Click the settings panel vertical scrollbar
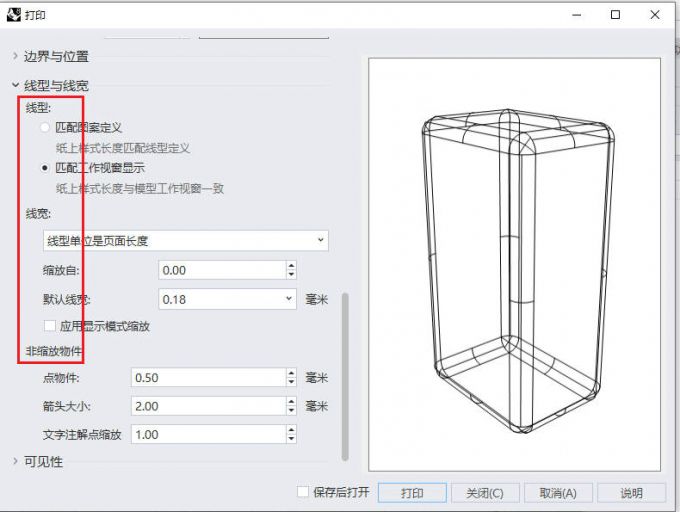Screen dimensions: 680x512 coord(345,376)
